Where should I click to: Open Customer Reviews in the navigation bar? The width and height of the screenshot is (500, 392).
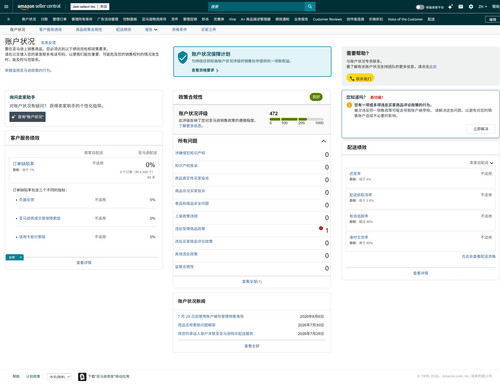coord(327,19)
